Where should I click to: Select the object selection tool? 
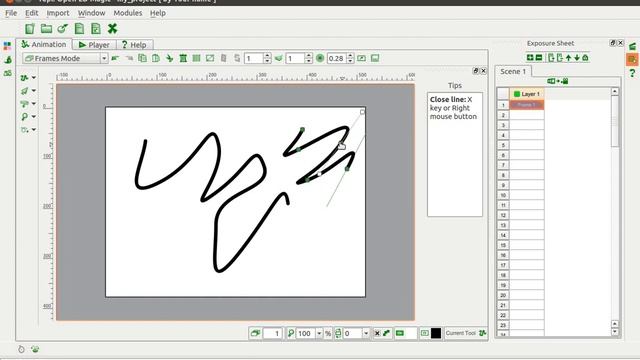(24, 91)
